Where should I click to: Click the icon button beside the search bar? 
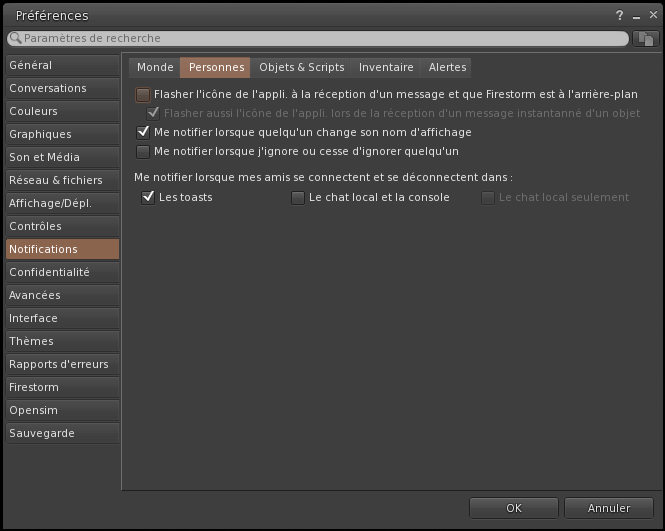(645, 38)
